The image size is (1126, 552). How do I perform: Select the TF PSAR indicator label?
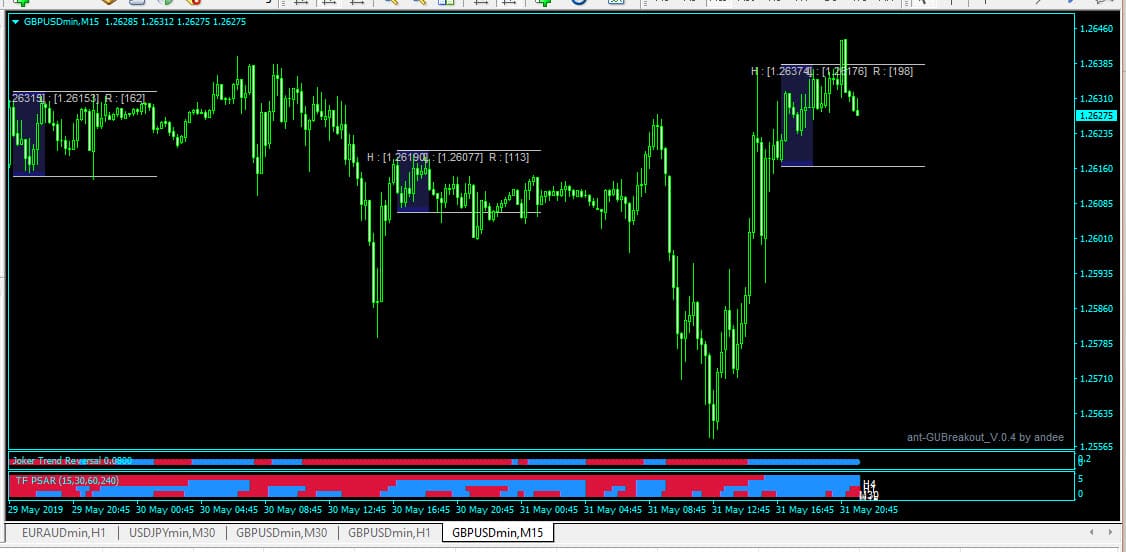(x=66, y=481)
